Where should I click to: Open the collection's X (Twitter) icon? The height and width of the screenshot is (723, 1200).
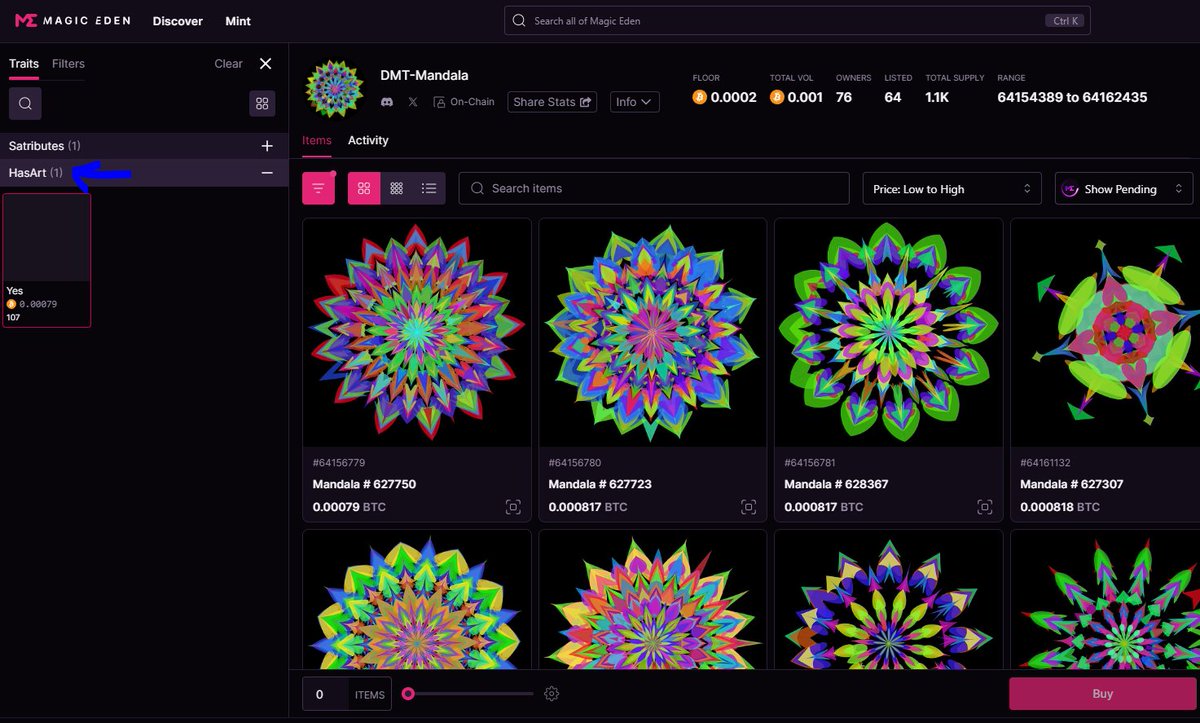point(413,102)
